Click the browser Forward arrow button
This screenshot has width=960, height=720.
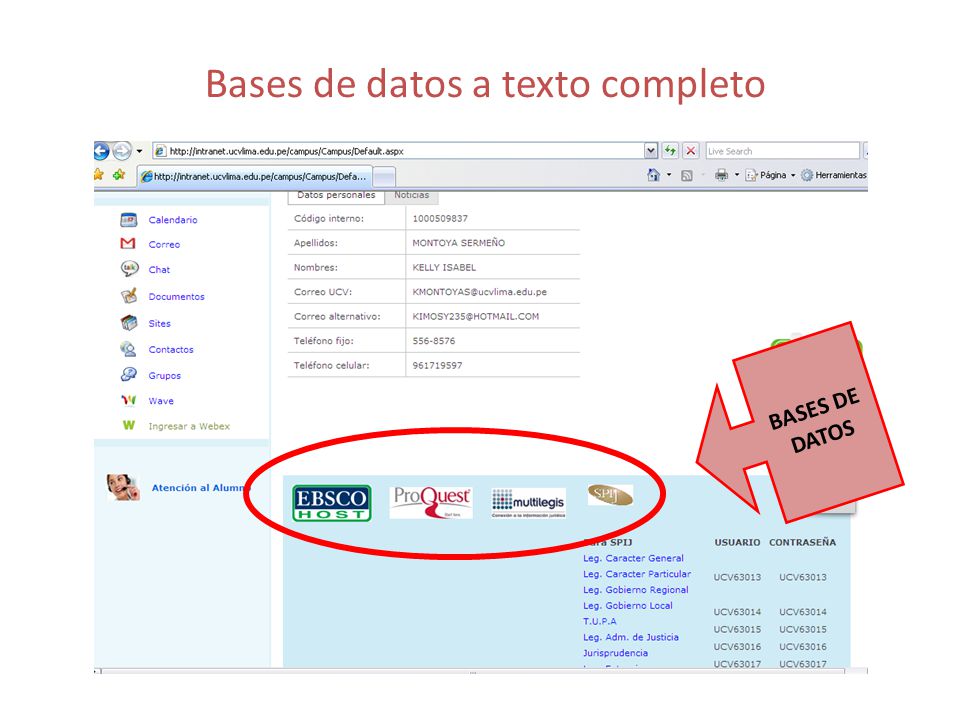coord(122,151)
